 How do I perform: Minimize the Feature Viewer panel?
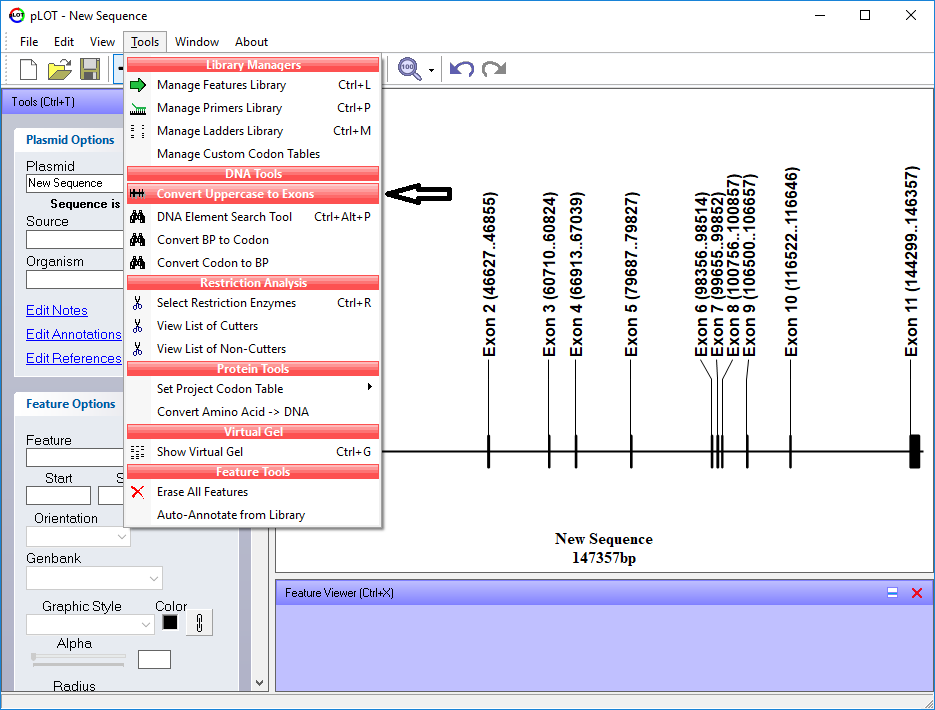pos(892,593)
